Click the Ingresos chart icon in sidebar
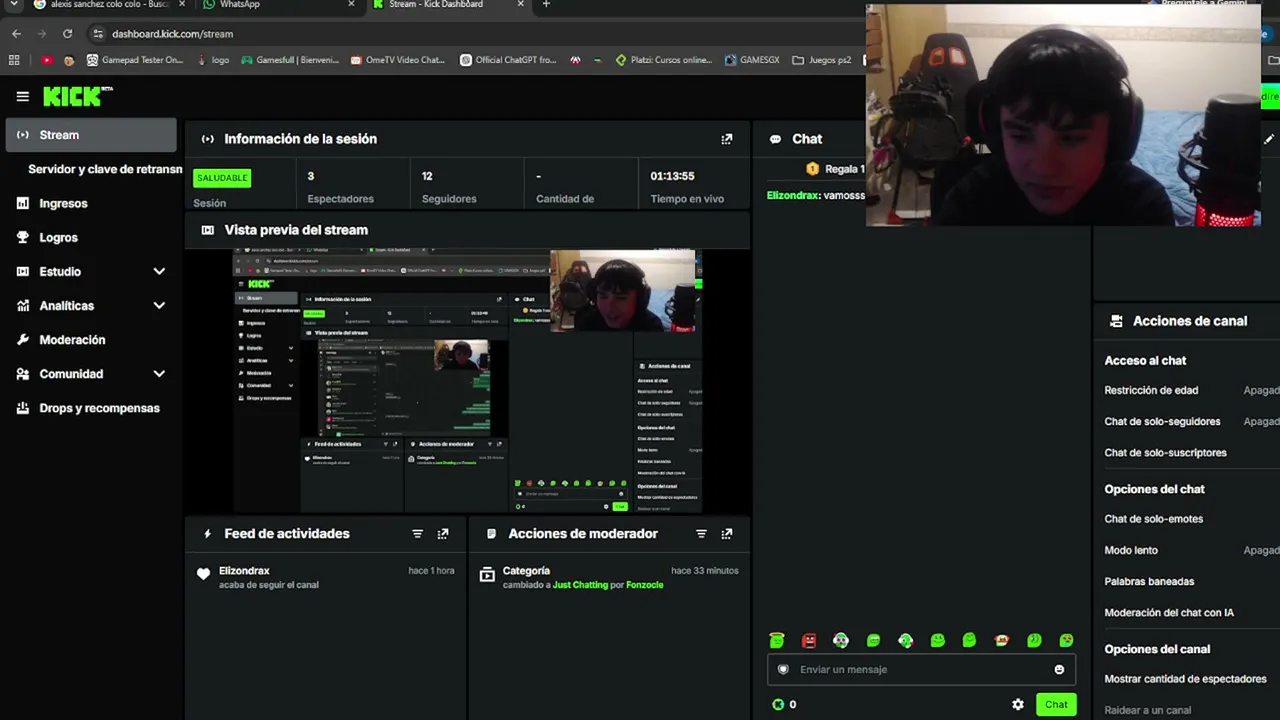 point(23,203)
